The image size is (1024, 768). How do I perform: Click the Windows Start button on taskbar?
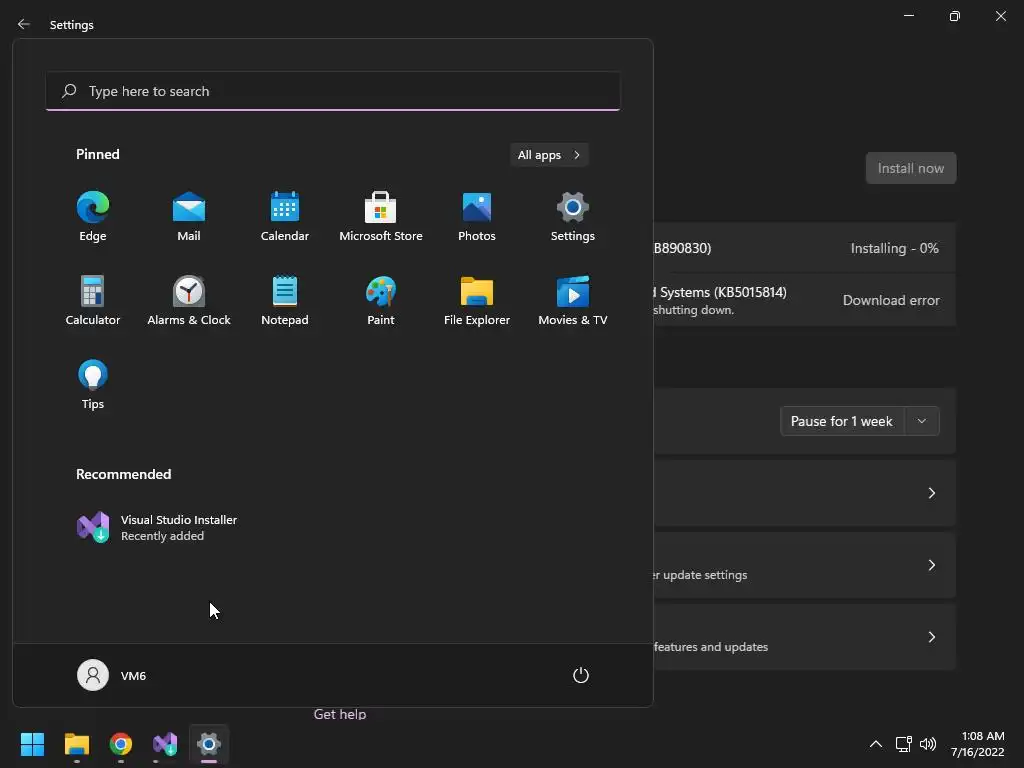32,744
